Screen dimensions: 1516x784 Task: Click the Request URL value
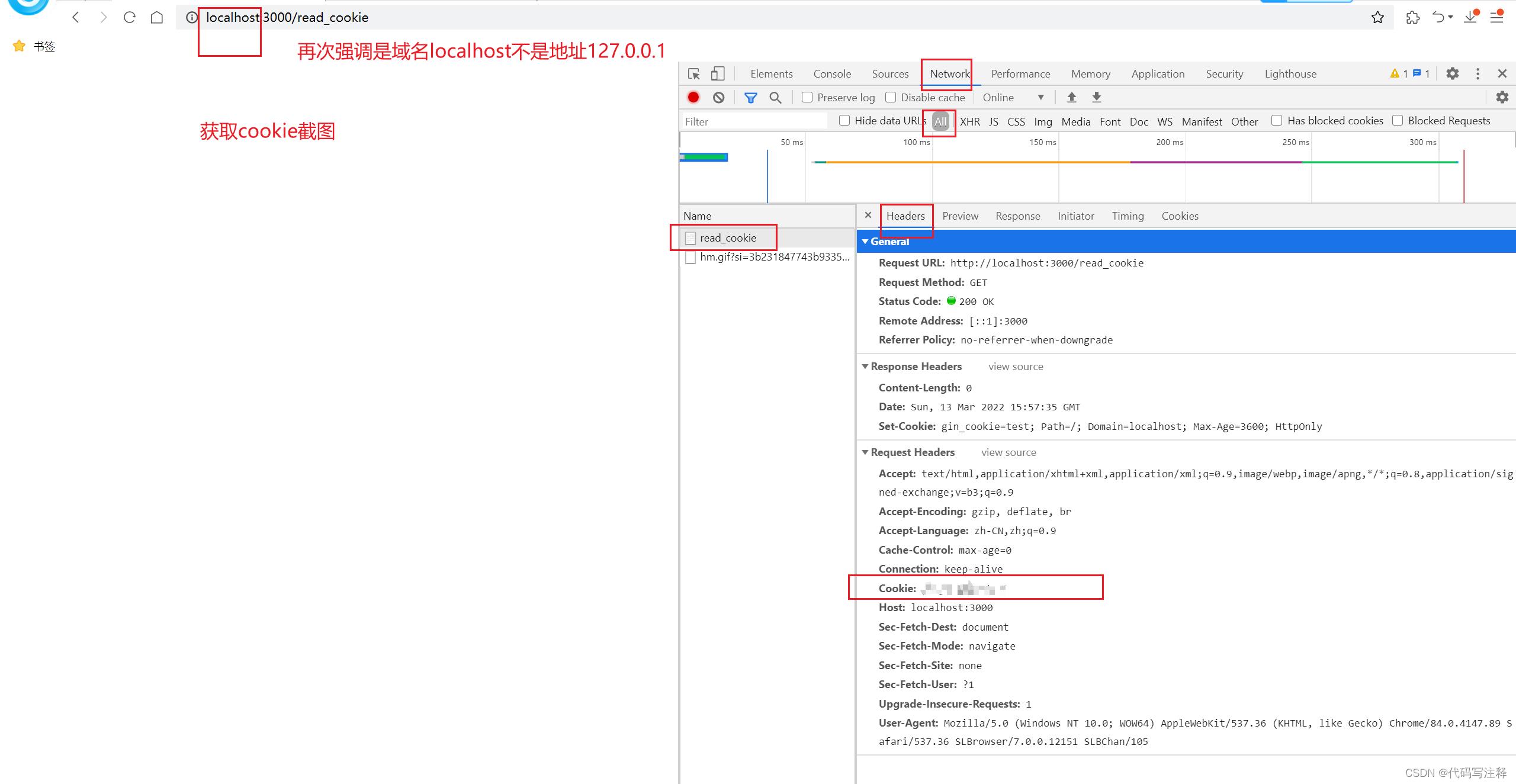[1046, 263]
